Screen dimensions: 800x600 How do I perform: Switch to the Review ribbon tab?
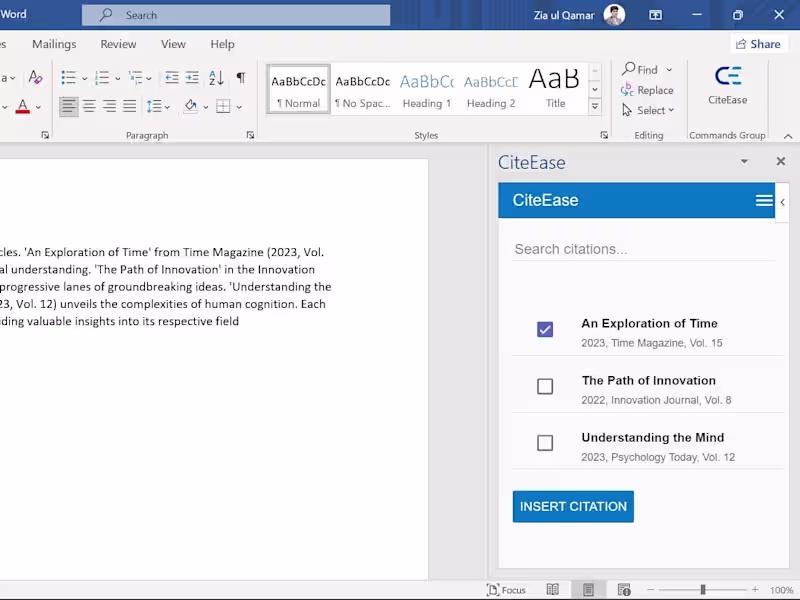click(118, 44)
